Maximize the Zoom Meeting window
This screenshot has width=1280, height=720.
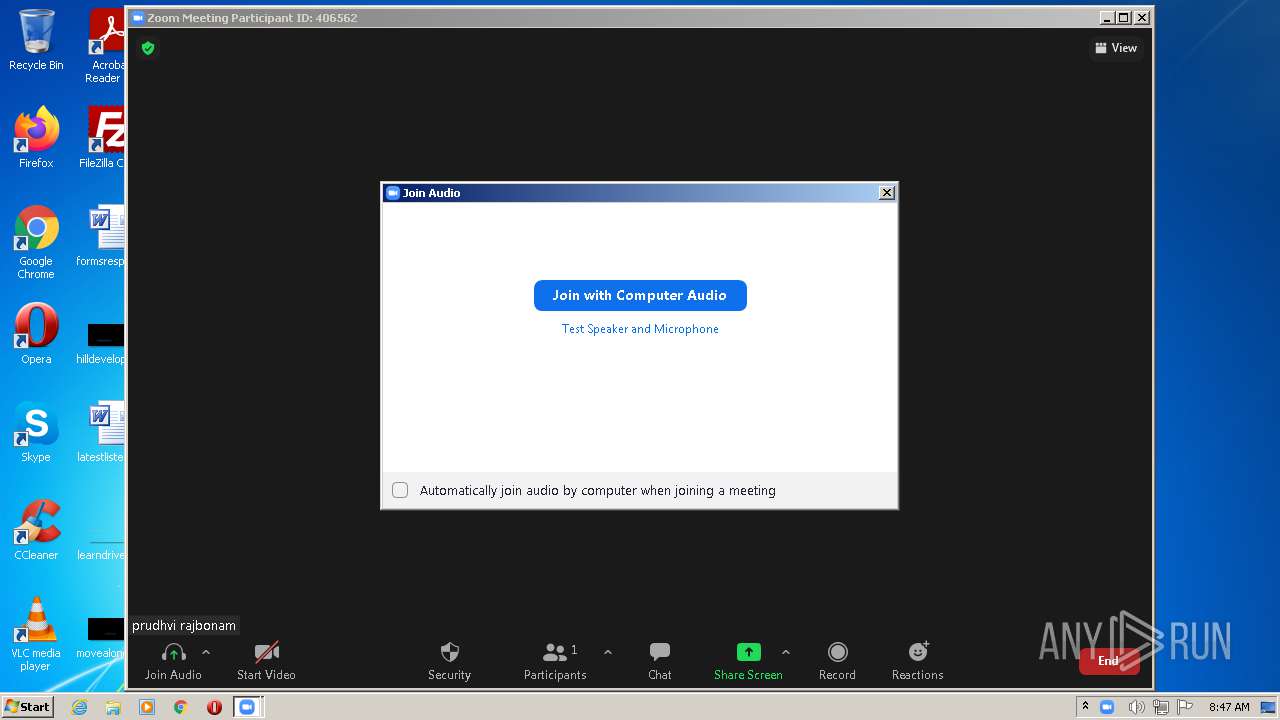pos(1124,18)
